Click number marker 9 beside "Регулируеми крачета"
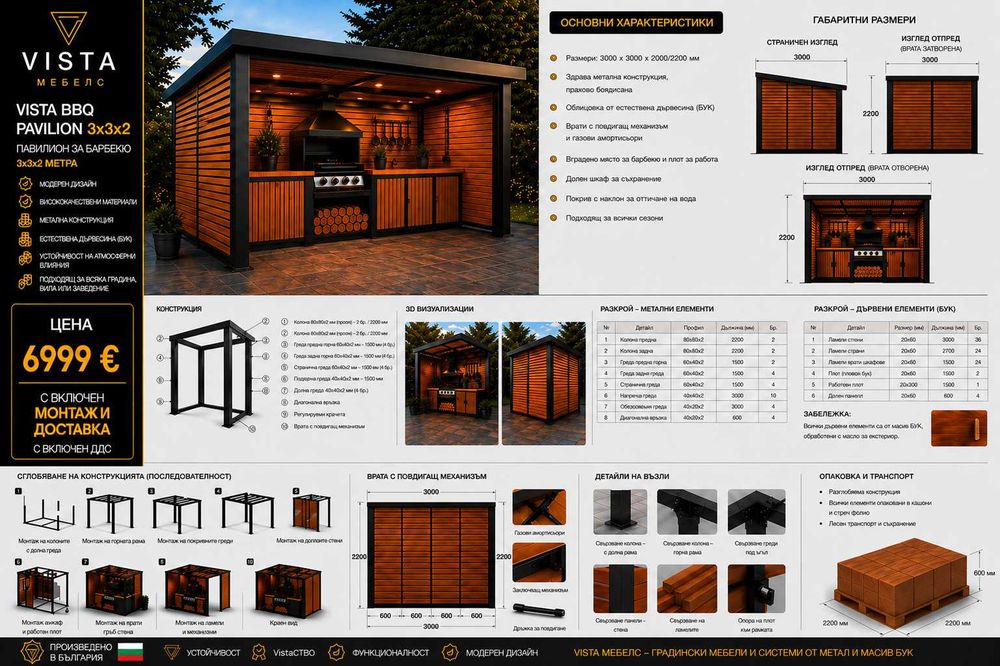 click(x=284, y=414)
